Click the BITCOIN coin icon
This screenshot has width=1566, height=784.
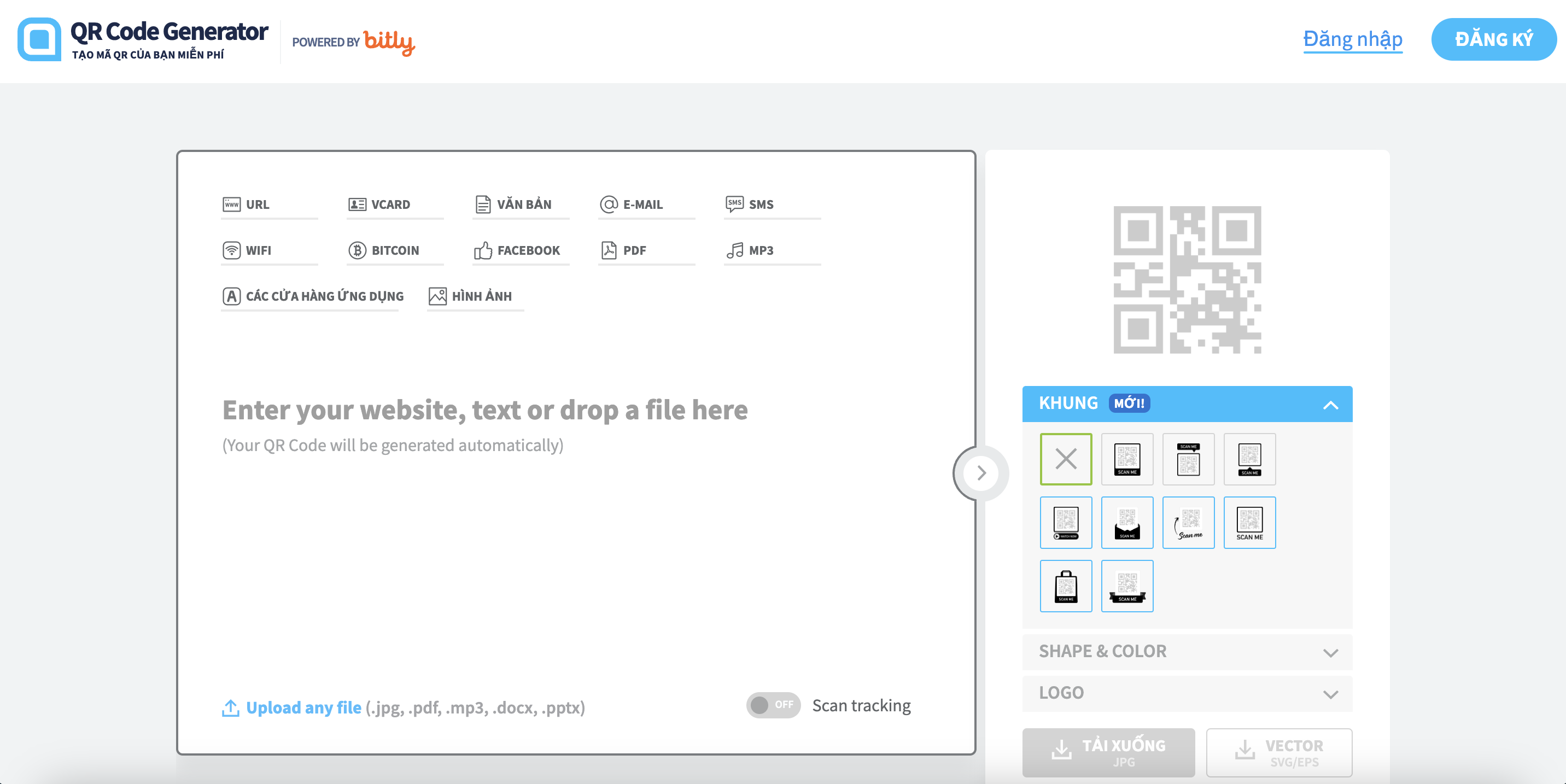pos(357,250)
